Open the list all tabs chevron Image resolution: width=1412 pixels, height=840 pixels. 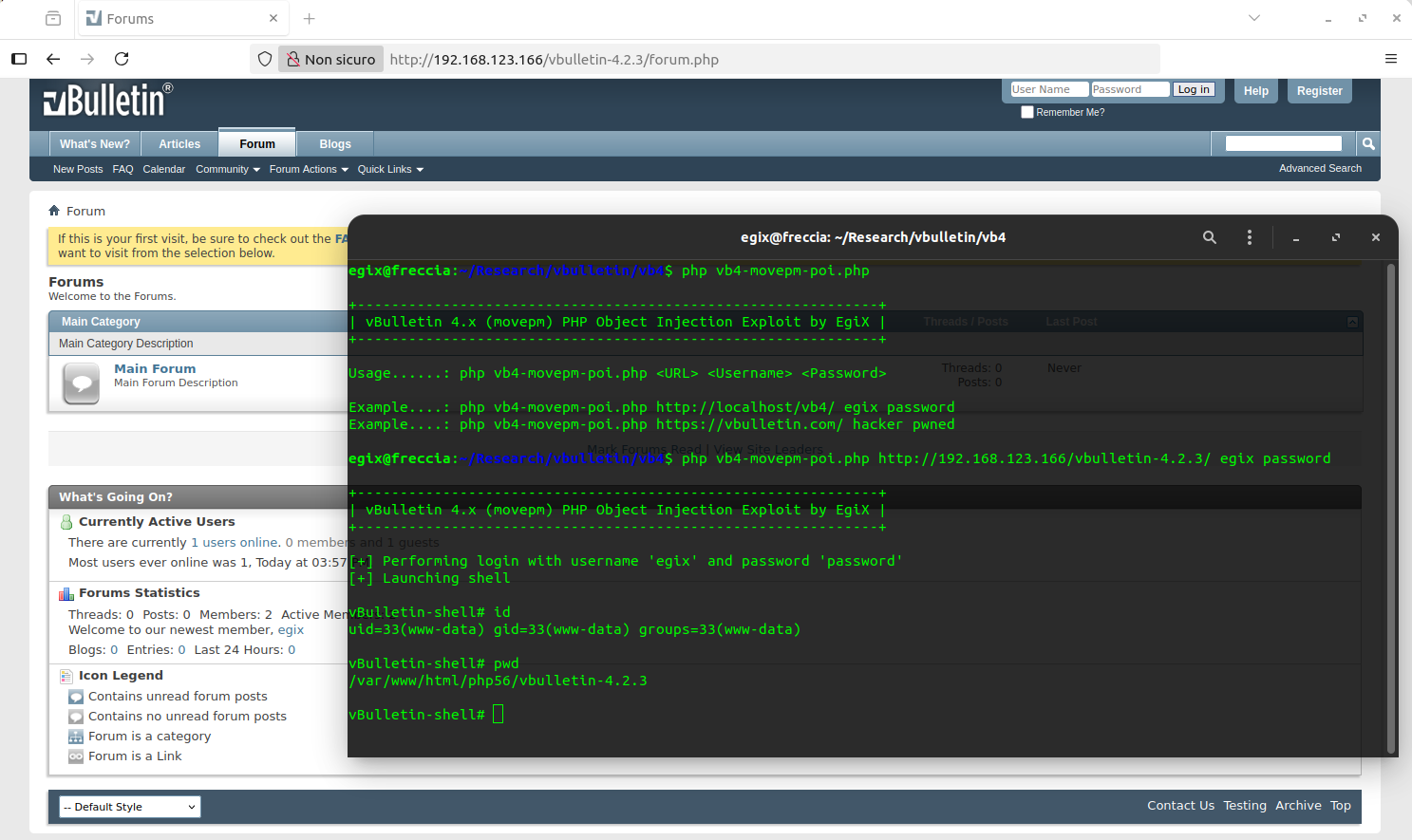pyautogui.click(x=1254, y=18)
